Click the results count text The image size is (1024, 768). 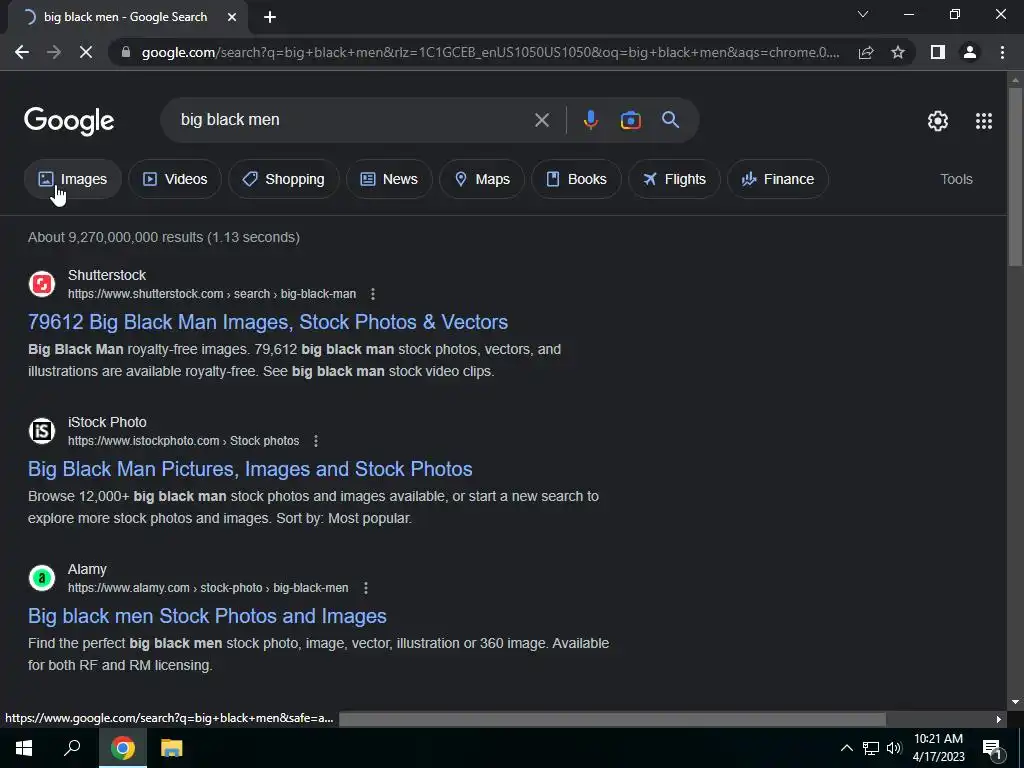point(164,237)
